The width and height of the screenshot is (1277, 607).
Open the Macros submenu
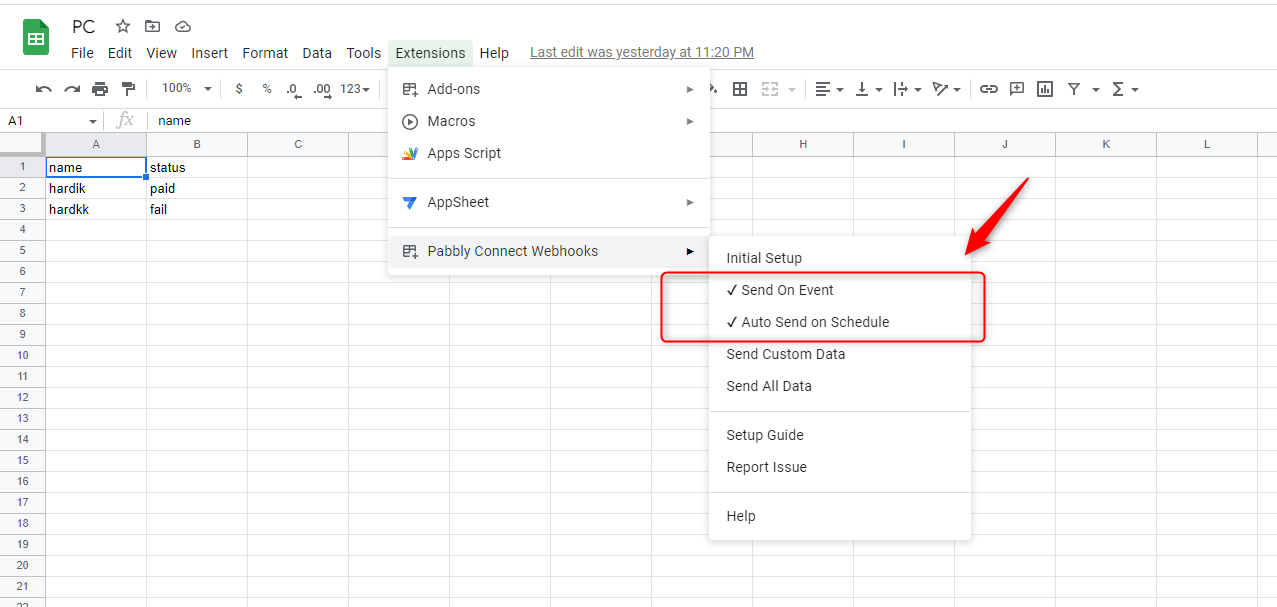pyautogui.click(x=549, y=121)
